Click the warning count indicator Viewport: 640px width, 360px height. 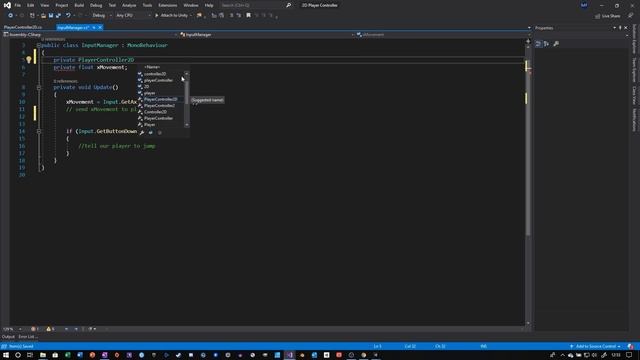pyautogui.click(x=50, y=329)
